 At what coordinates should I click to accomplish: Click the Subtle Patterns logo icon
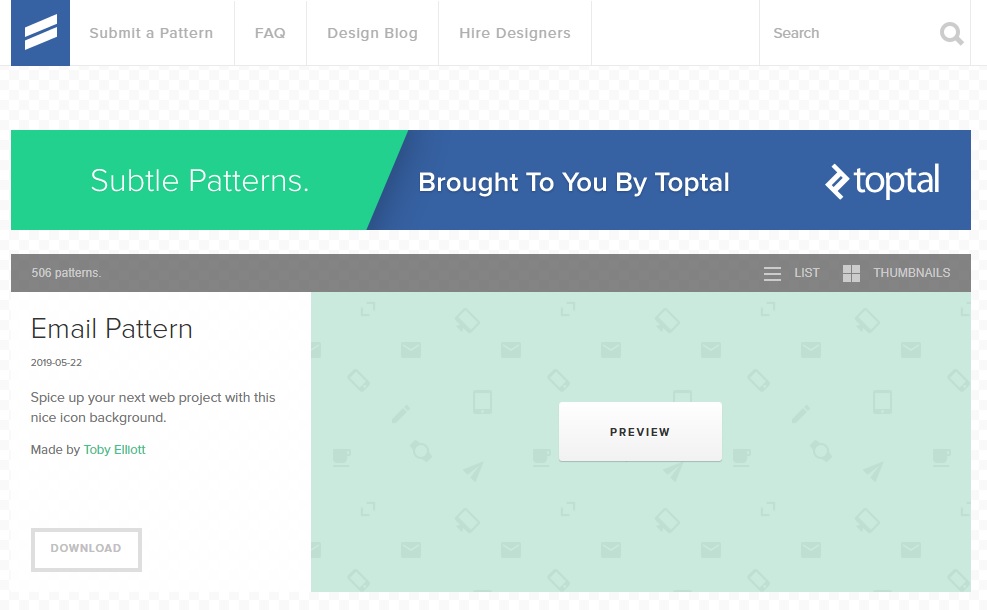[x=40, y=33]
